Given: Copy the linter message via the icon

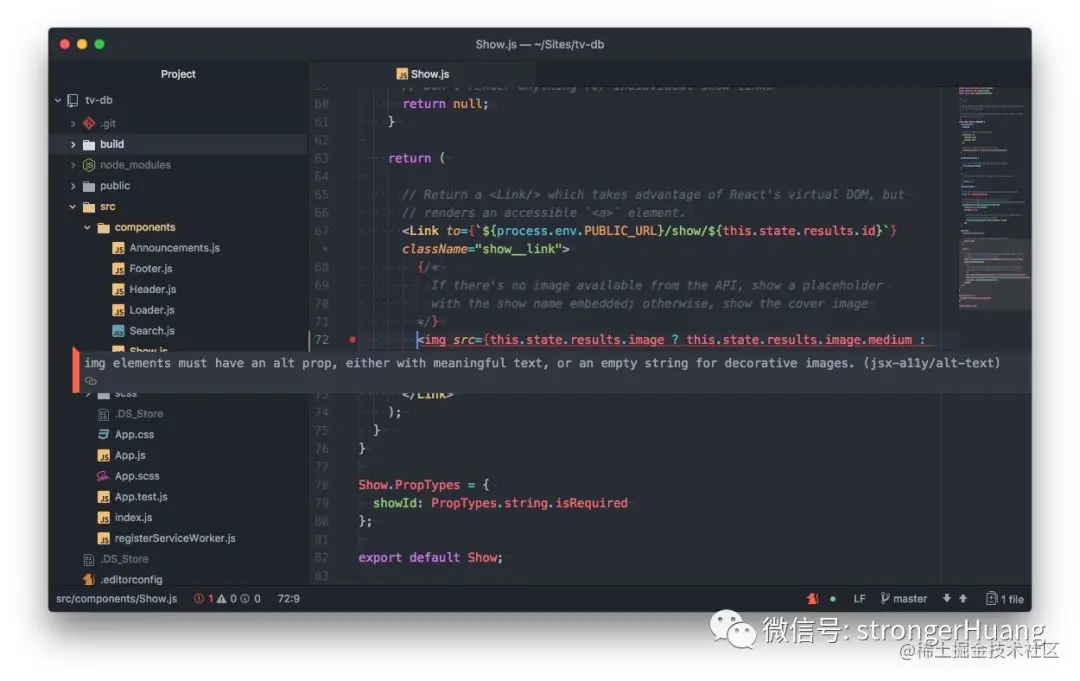Looking at the screenshot, I should pos(91,381).
